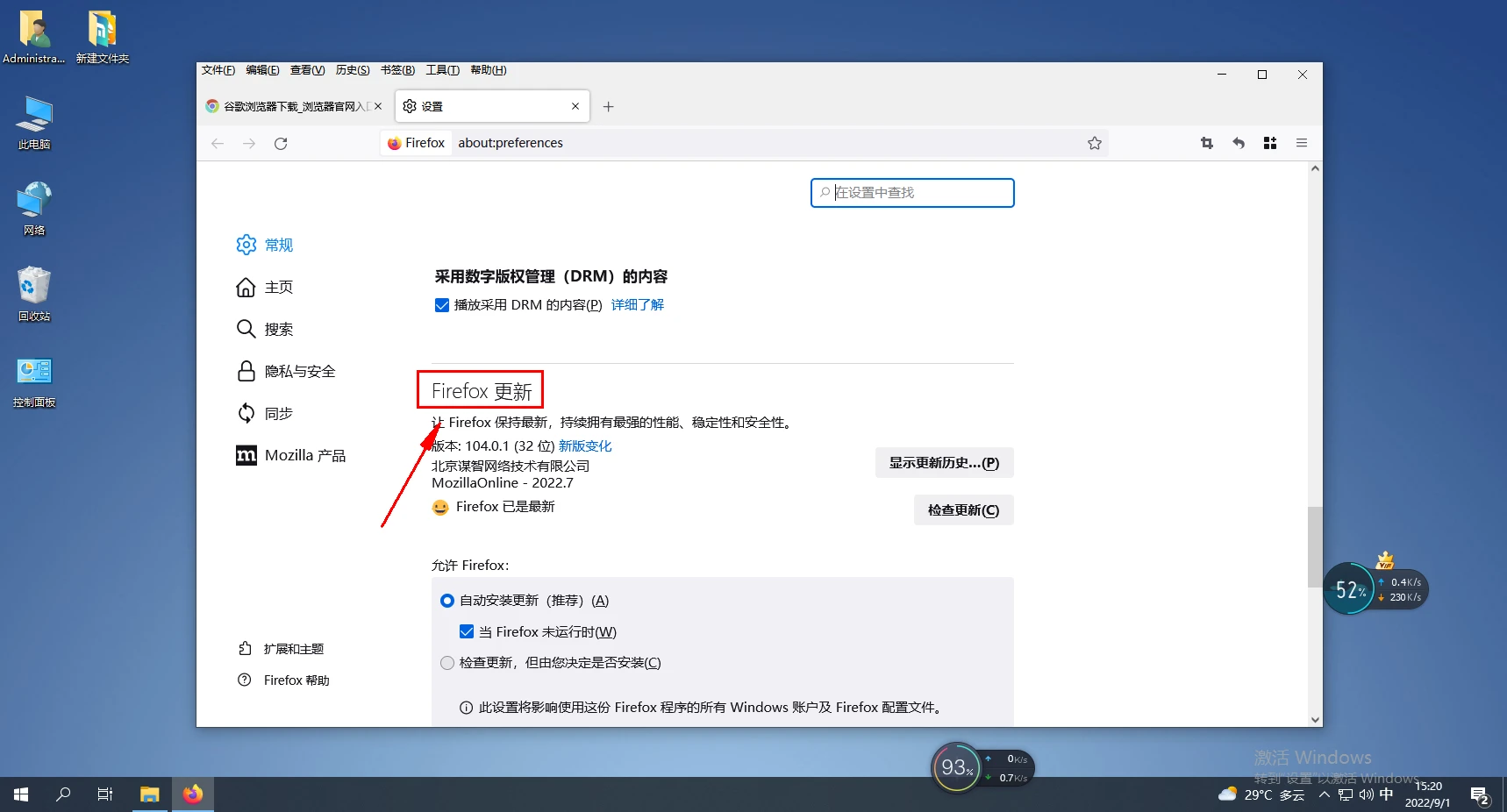1507x812 pixels.
Task: Open 搜索 search settings category
Action: (x=265, y=329)
